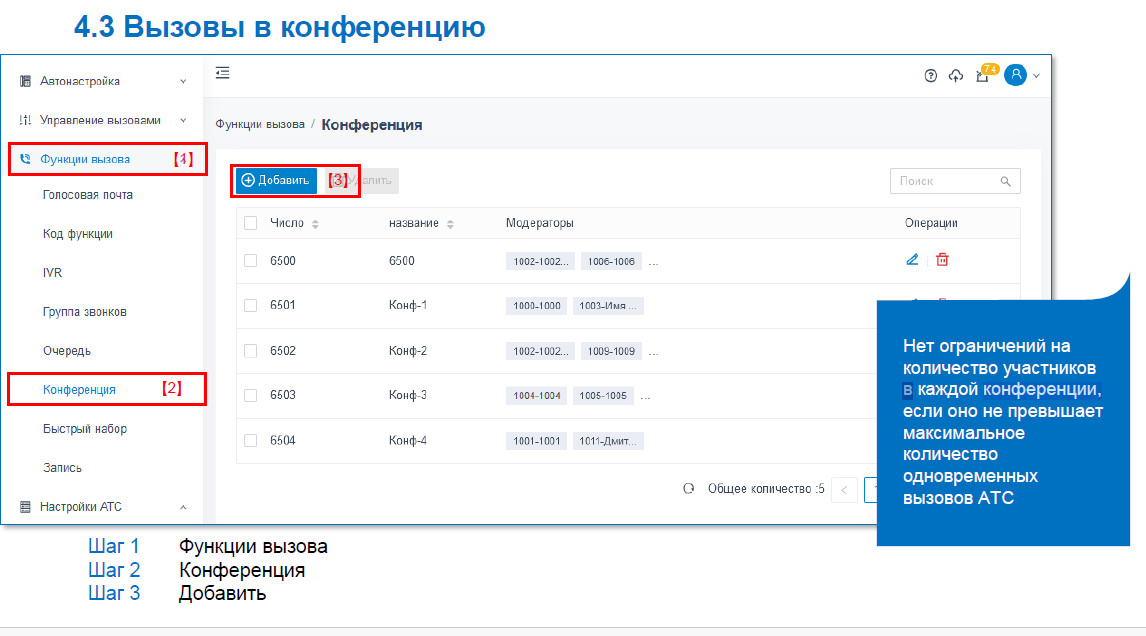This screenshot has height=636, width=1146.
Task: Tick the select-all header checkbox
Action: (x=251, y=223)
